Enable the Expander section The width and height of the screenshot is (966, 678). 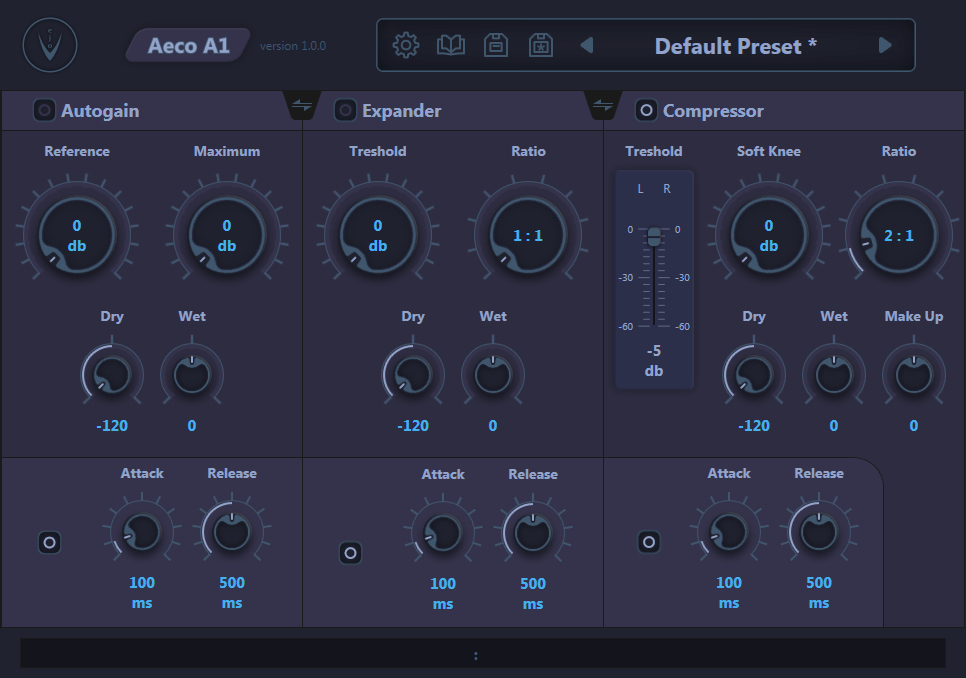point(345,110)
